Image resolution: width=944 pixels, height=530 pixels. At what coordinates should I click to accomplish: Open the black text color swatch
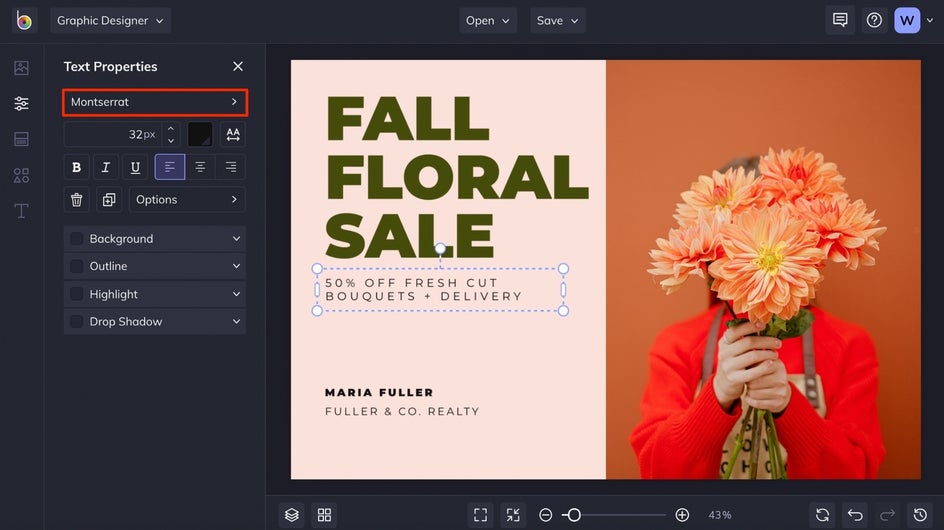(x=200, y=134)
